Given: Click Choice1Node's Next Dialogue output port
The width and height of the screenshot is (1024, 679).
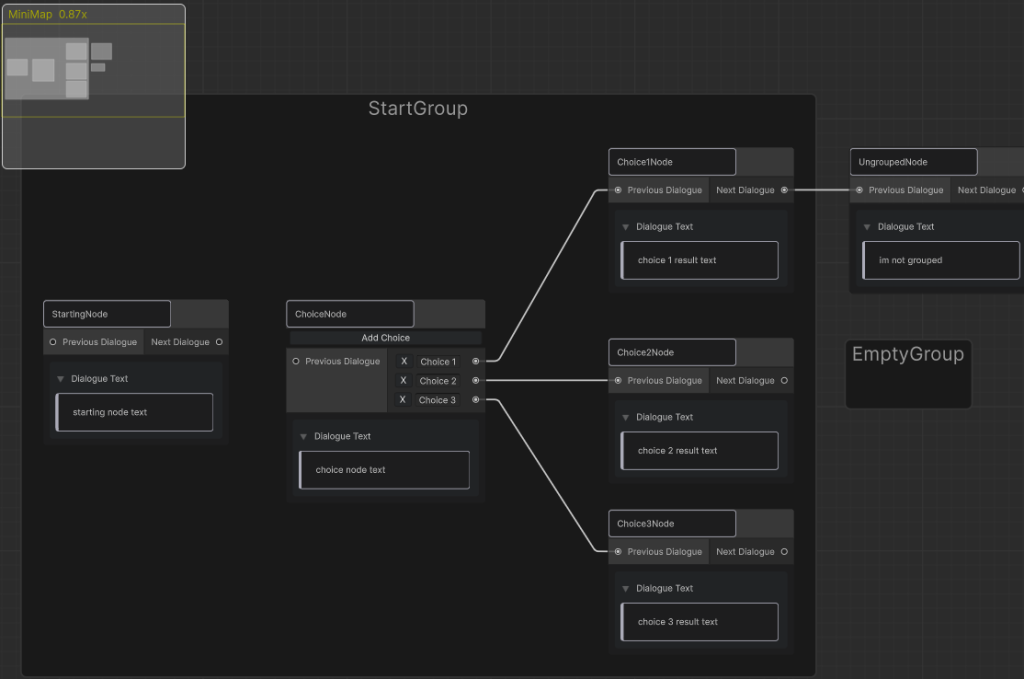Looking at the screenshot, I should click(x=784, y=190).
